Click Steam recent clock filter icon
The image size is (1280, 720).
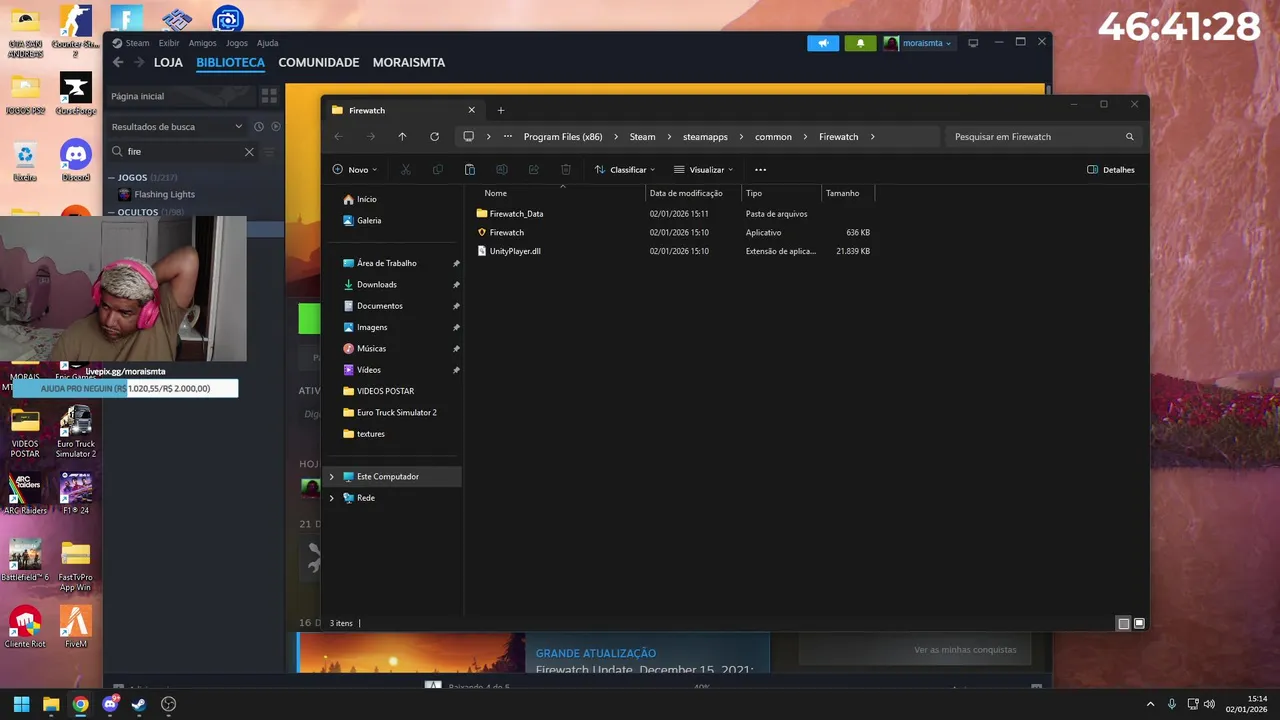[x=258, y=127]
